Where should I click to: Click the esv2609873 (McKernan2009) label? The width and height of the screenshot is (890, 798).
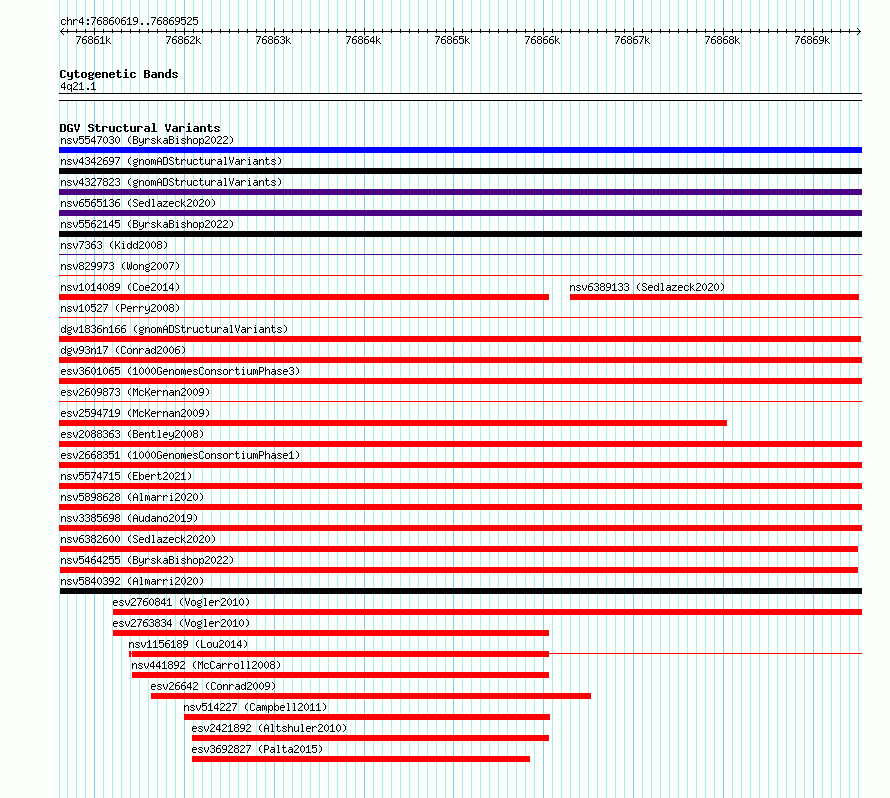[135, 392]
